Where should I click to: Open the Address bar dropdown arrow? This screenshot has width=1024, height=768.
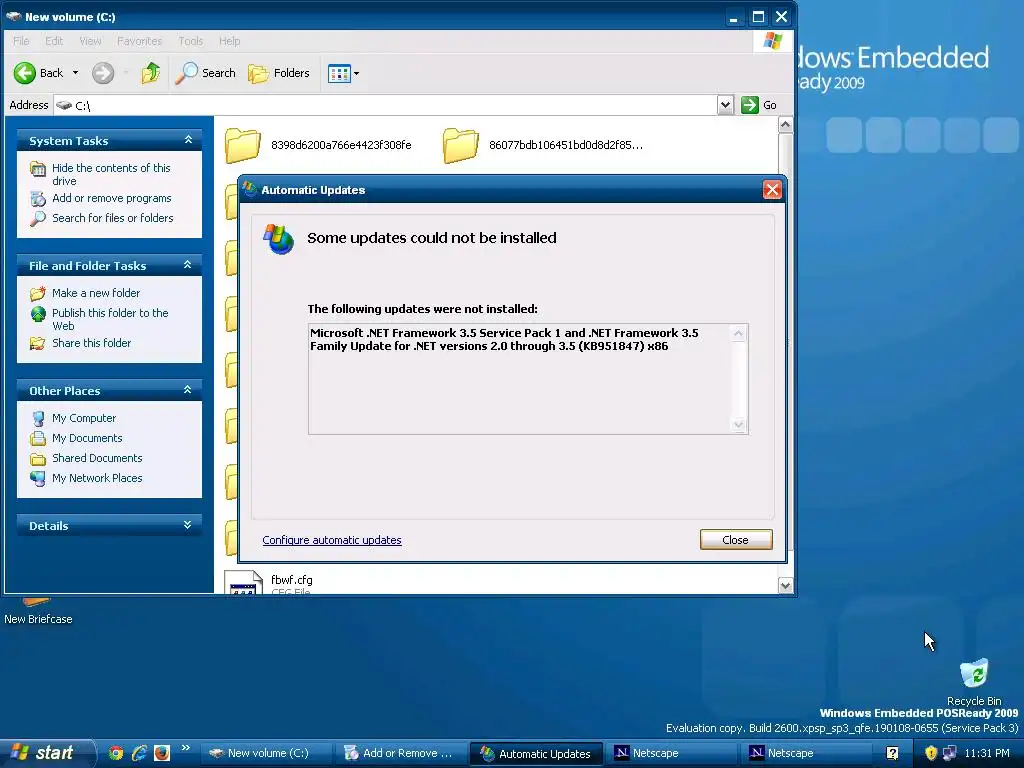coord(725,105)
